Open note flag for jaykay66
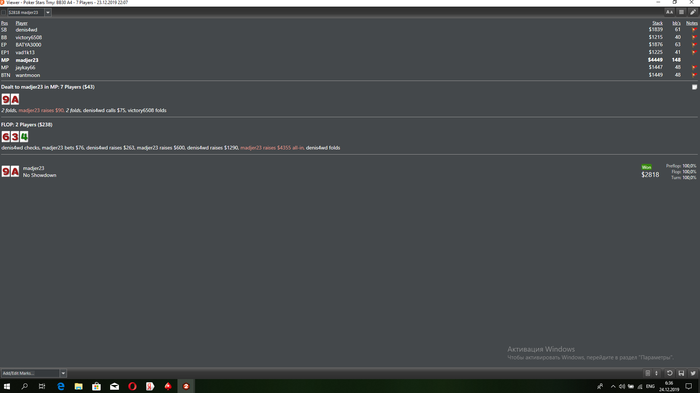 pos(694,68)
